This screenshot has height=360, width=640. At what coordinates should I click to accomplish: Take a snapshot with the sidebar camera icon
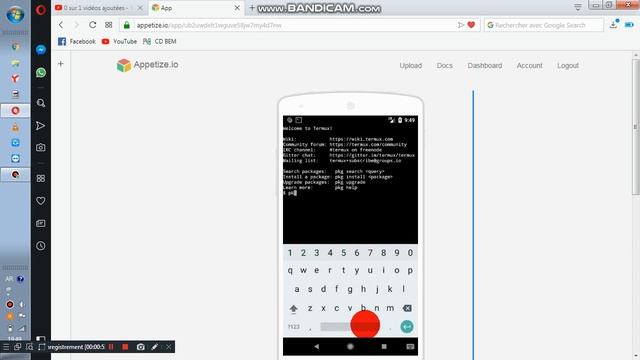[x=40, y=147]
